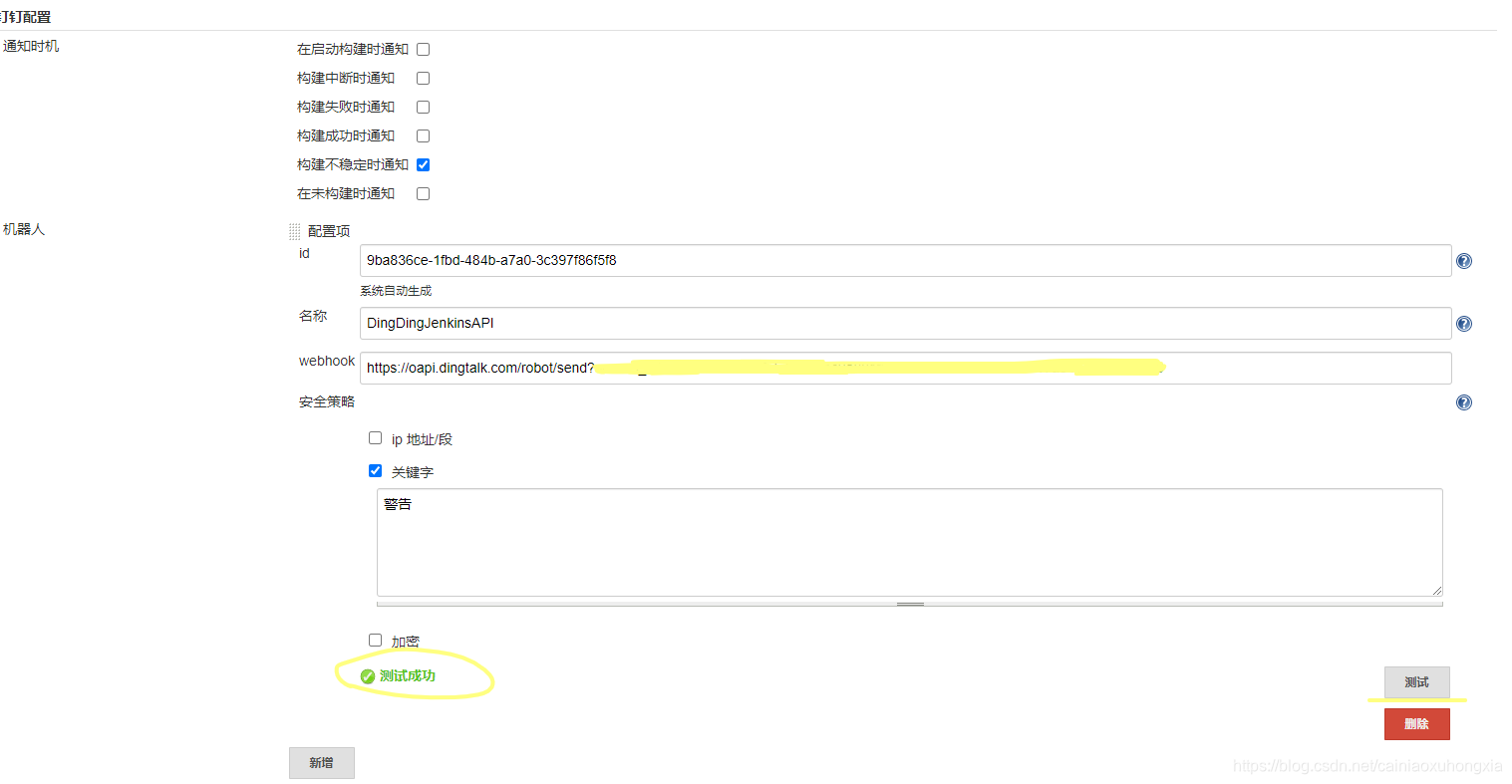
Task: Focus the 名称 field with DingDingJenkinsAPI
Action: click(905, 323)
